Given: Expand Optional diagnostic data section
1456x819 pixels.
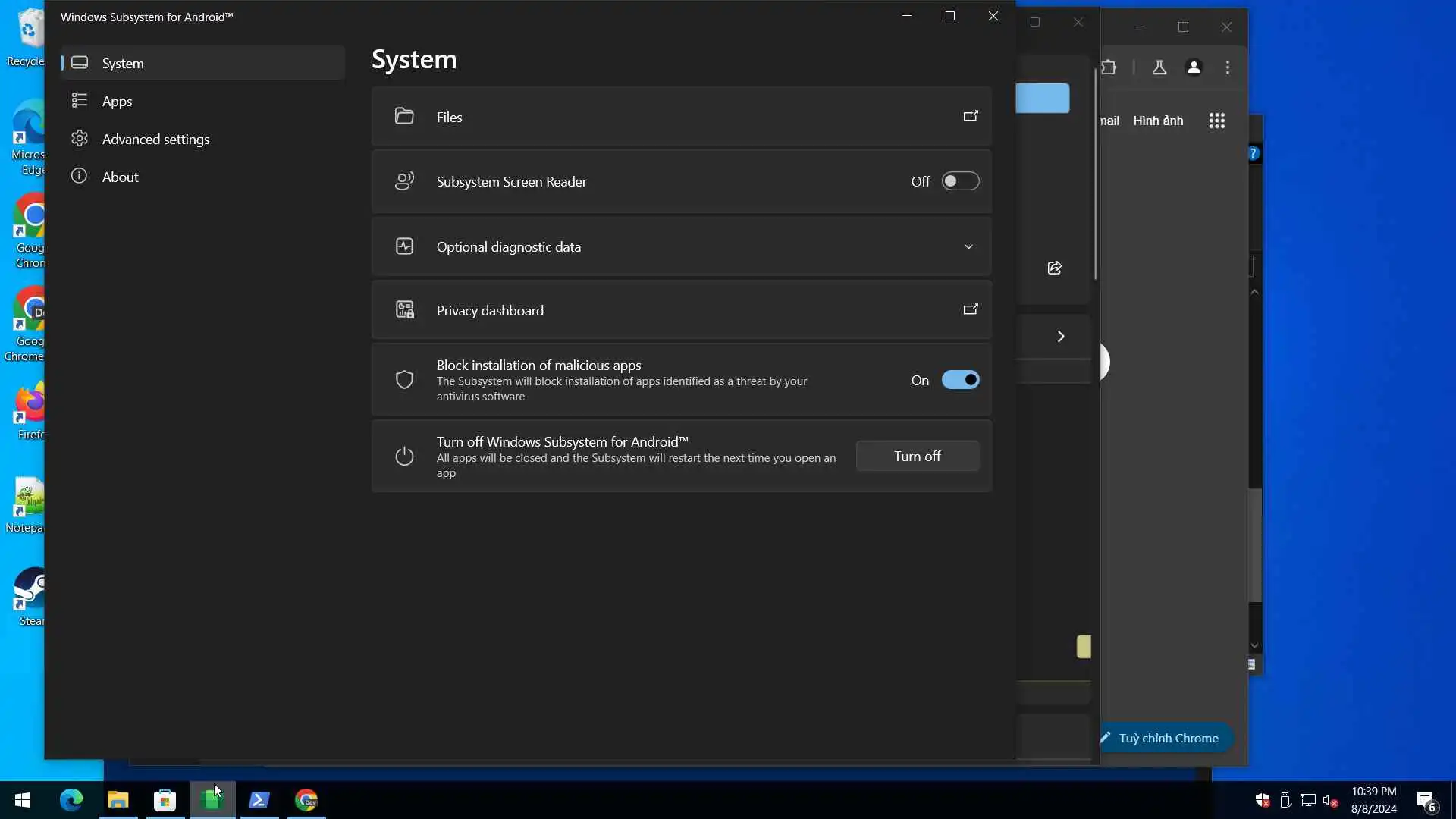Looking at the screenshot, I should (968, 246).
